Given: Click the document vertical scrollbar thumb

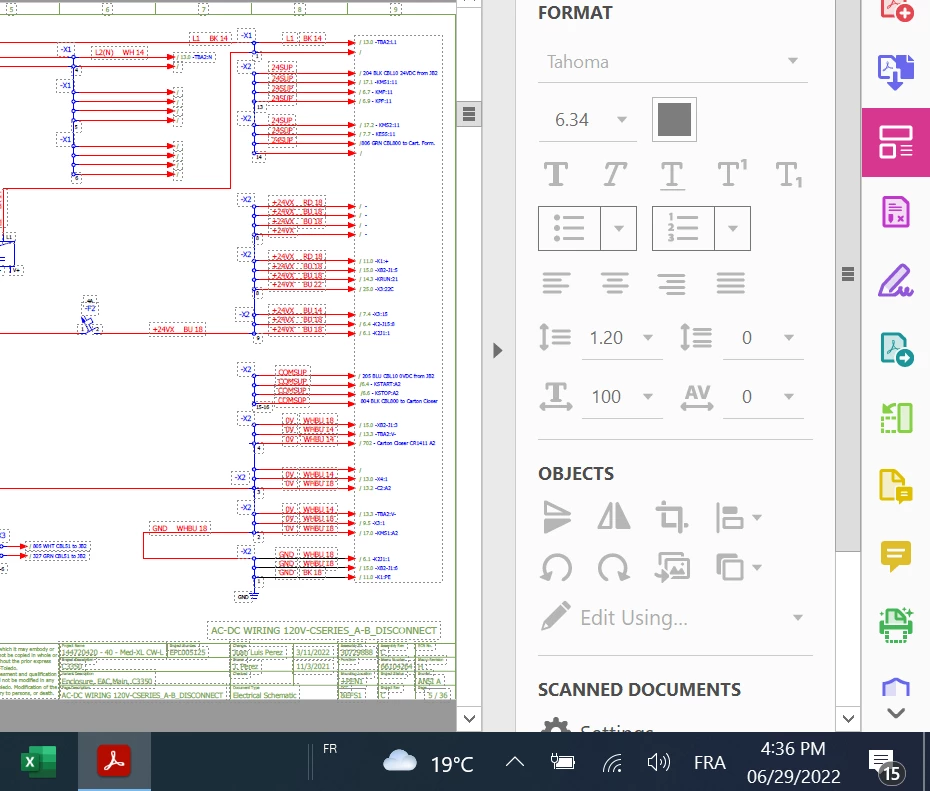Looking at the screenshot, I should pos(469,113).
